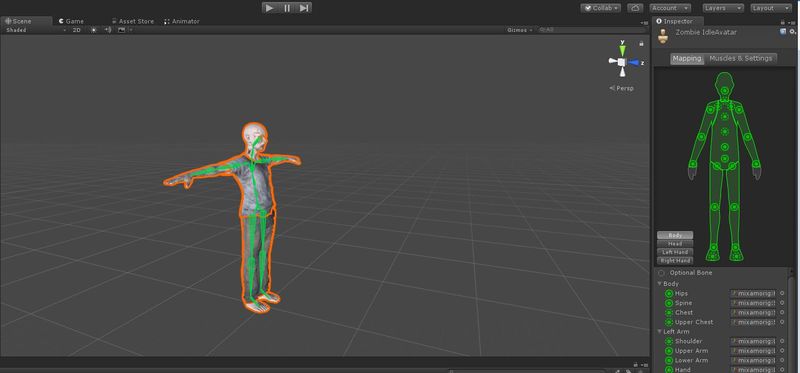The width and height of the screenshot is (800, 373).
Task: Click the Hips bone object field
Action: coord(753,293)
